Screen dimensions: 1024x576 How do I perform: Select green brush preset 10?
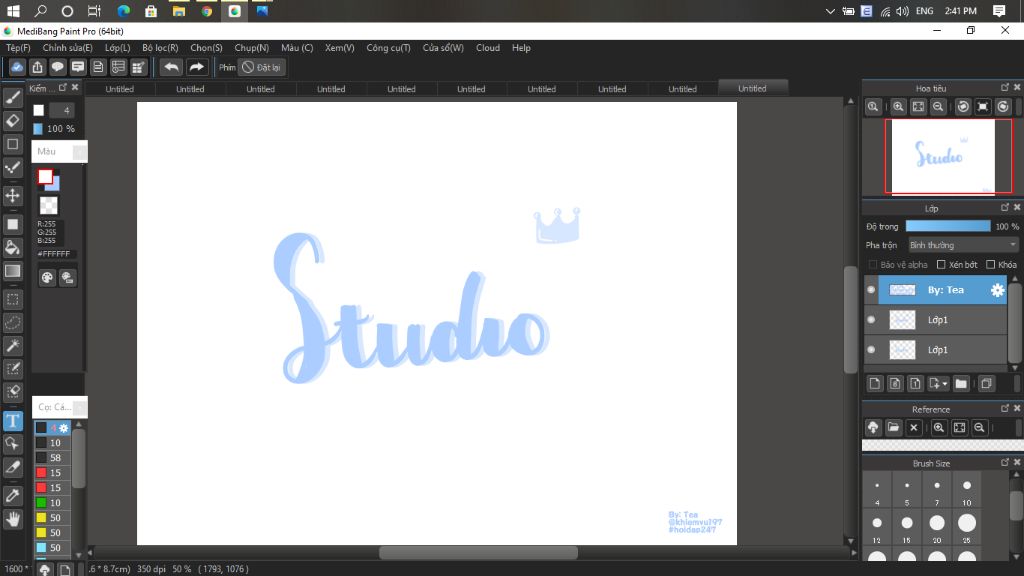(52, 503)
